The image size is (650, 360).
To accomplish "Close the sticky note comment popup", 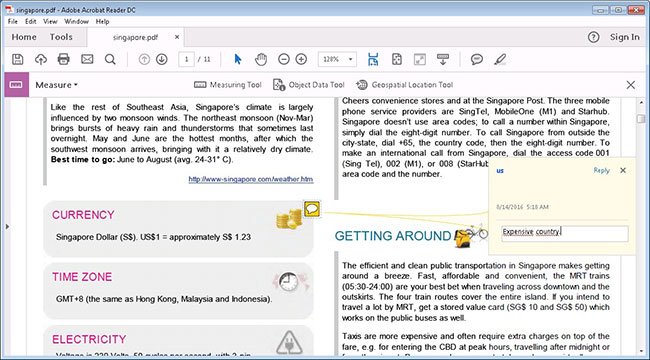I will [x=623, y=170].
